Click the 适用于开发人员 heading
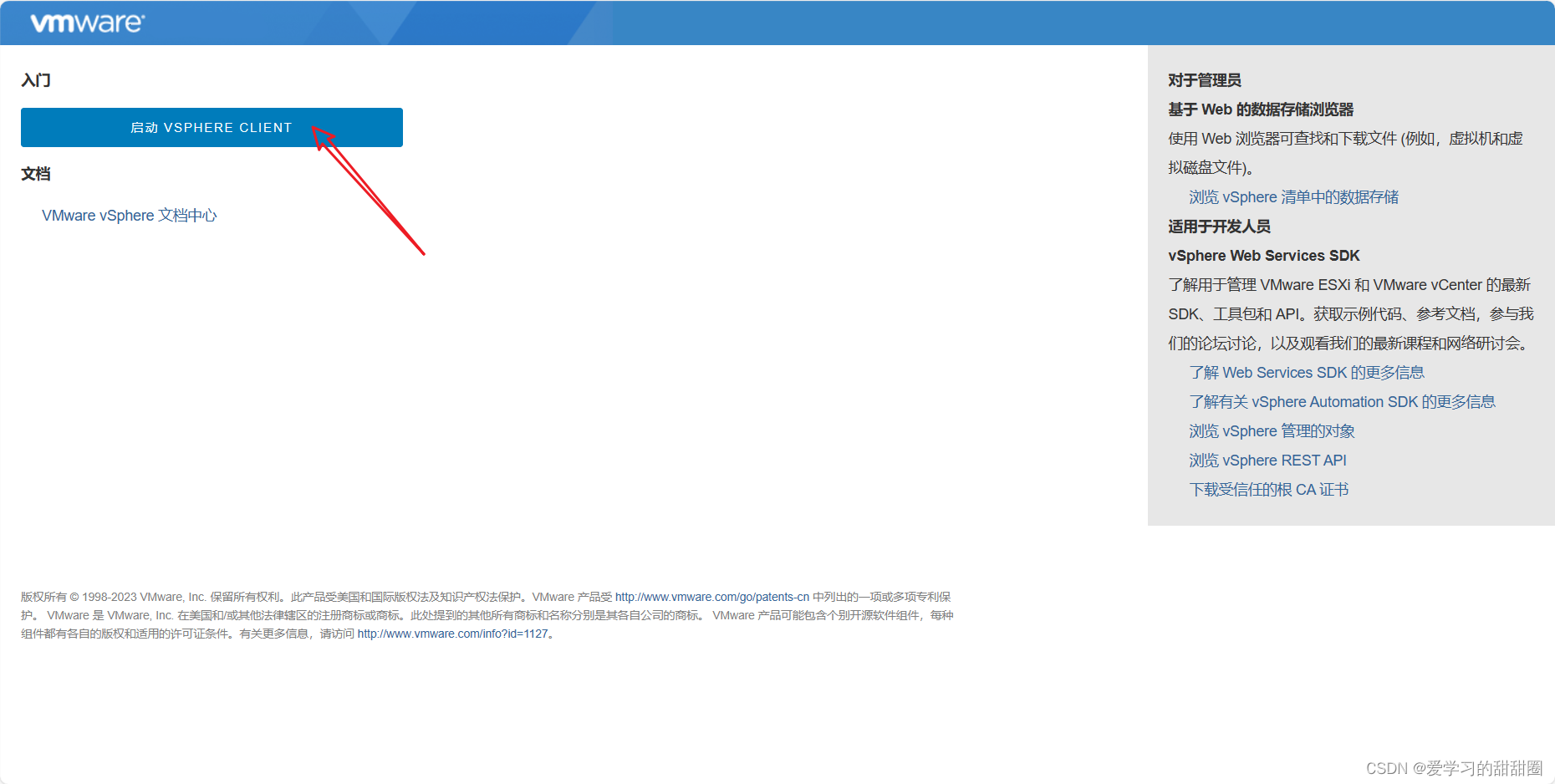The image size is (1555, 784). [1219, 227]
